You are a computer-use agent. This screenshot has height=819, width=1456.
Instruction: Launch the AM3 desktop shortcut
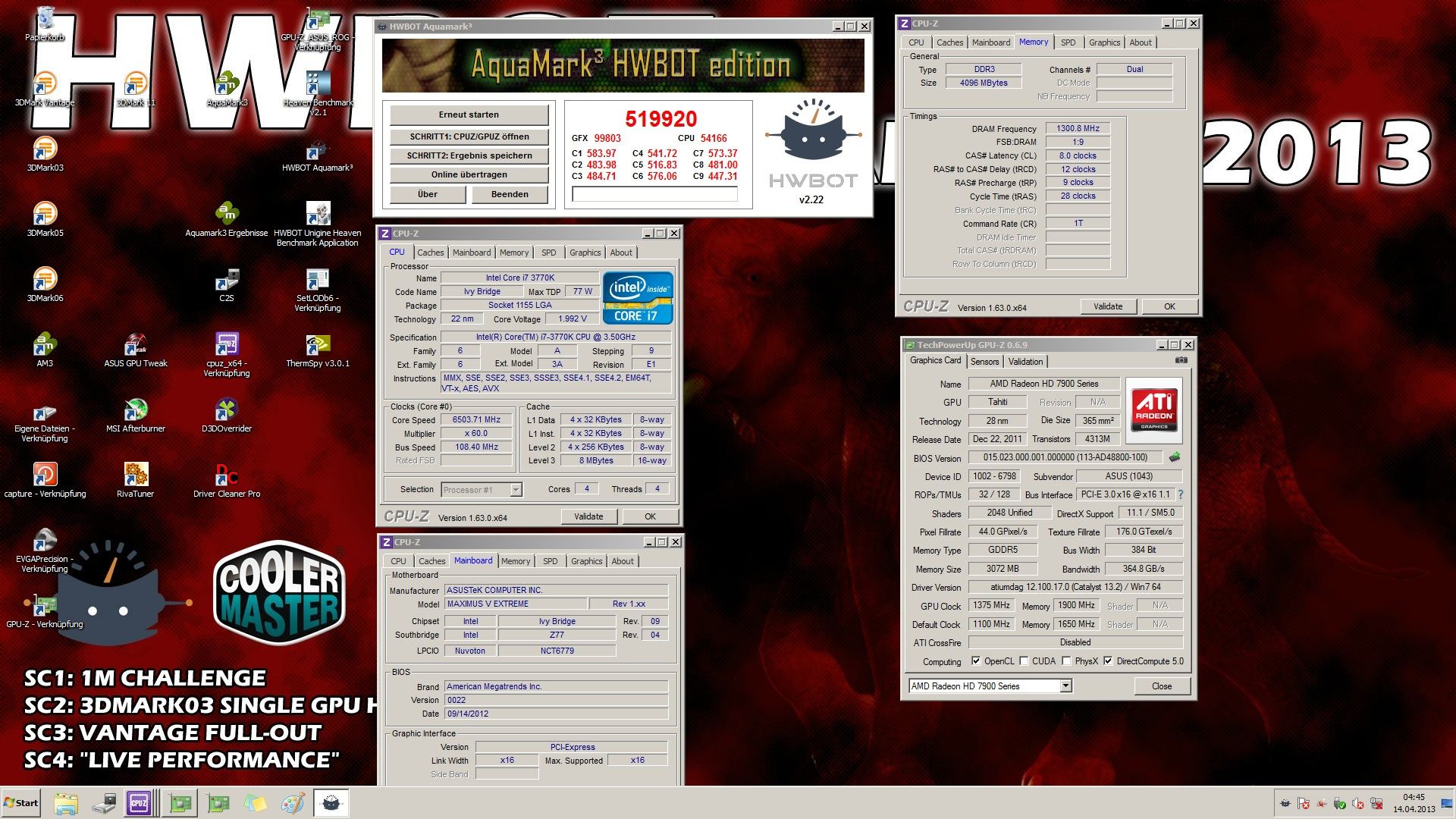click(x=45, y=349)
